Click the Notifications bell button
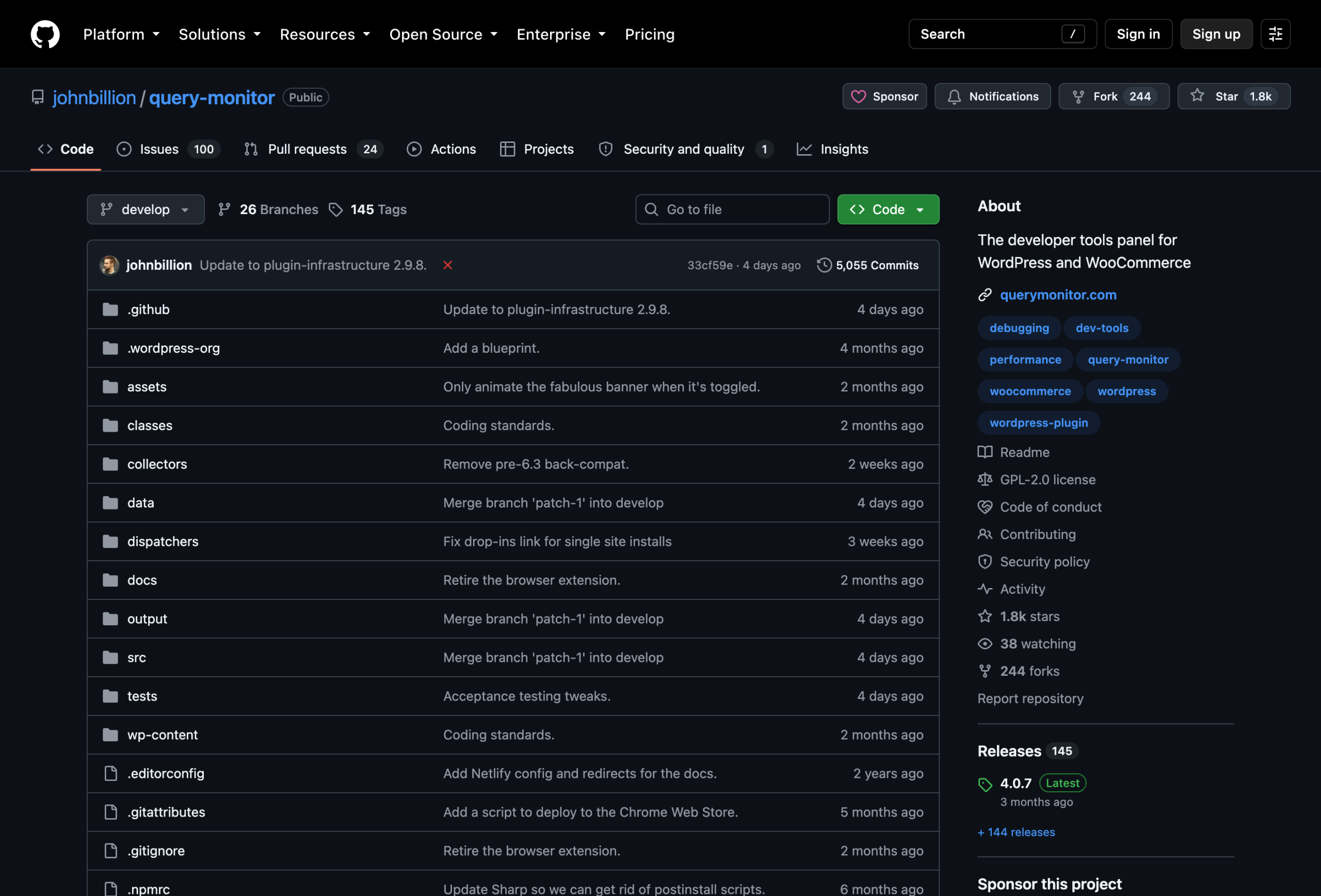The image size is (1321, 896). [992, 96]
